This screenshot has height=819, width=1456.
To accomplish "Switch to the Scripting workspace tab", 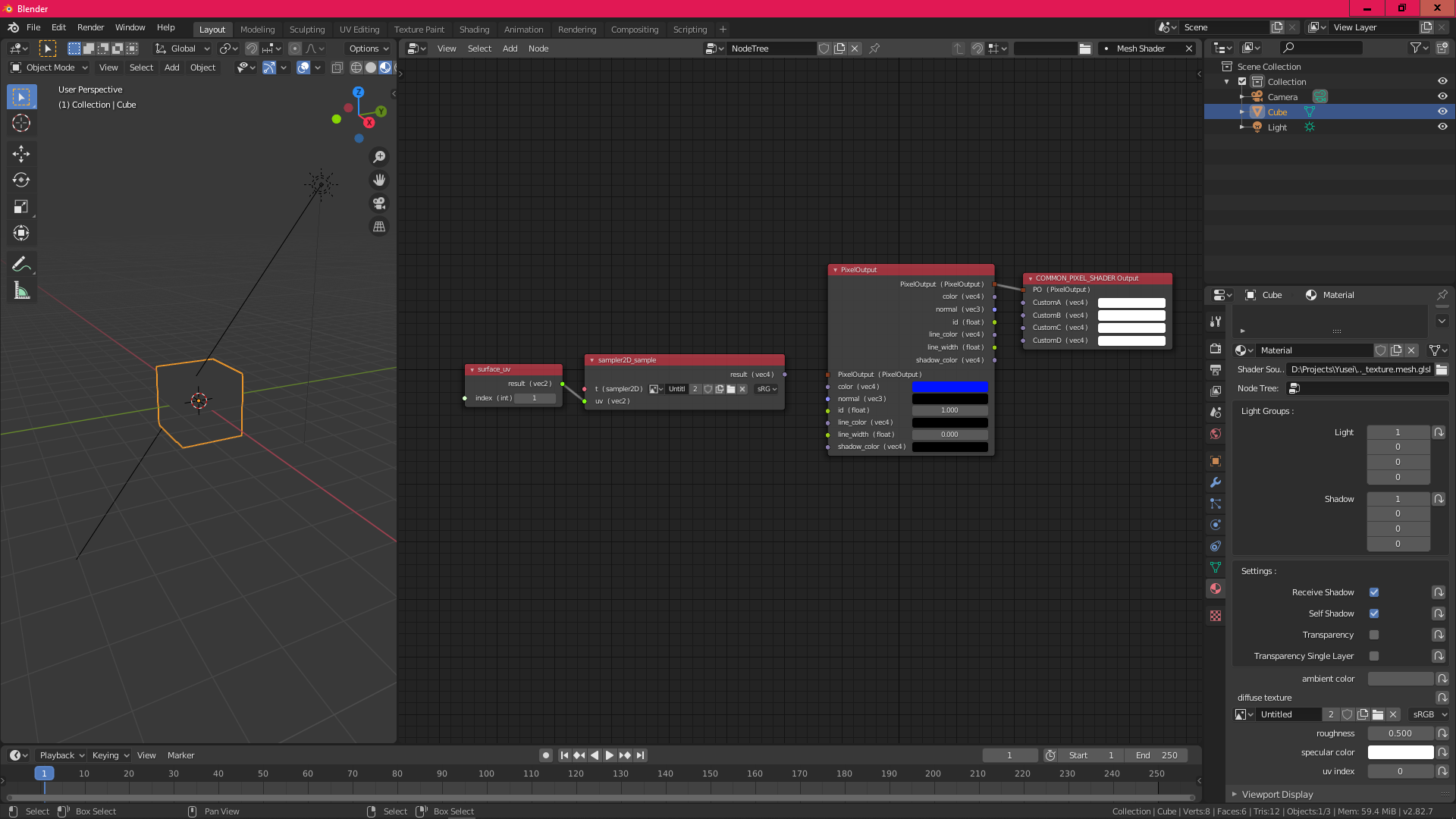I will (690, 30).
